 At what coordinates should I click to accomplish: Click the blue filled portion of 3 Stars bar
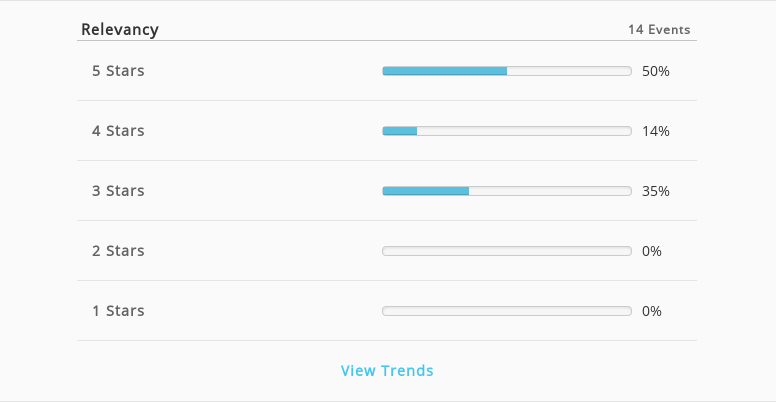tap(426, 191)
